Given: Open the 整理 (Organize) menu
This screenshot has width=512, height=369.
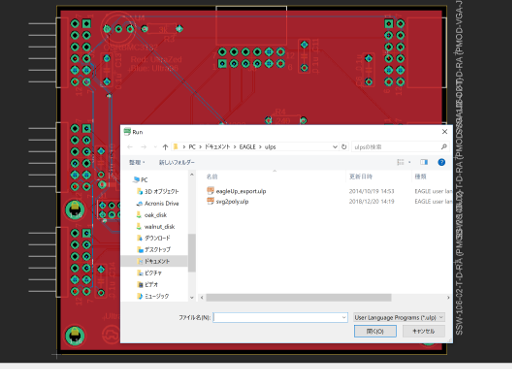Looking at the screenshot, I should [137, 162].
